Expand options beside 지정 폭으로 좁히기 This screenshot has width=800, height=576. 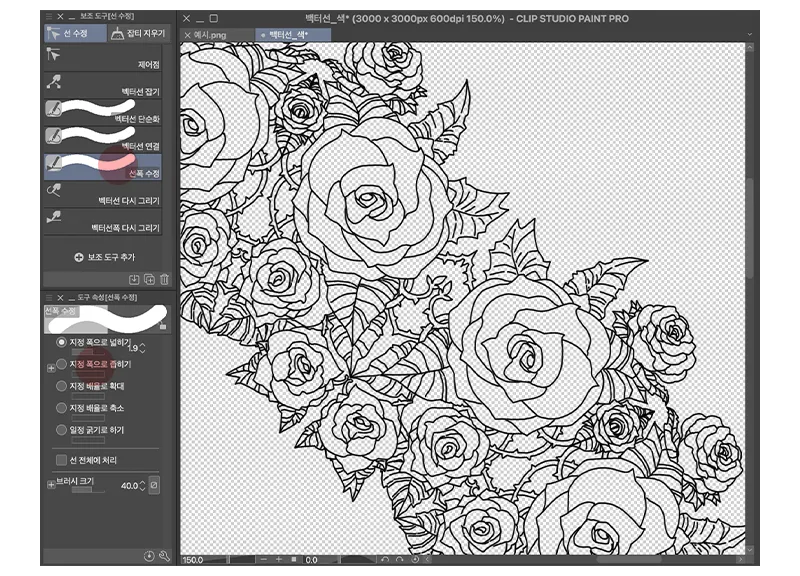coord(51,368)
